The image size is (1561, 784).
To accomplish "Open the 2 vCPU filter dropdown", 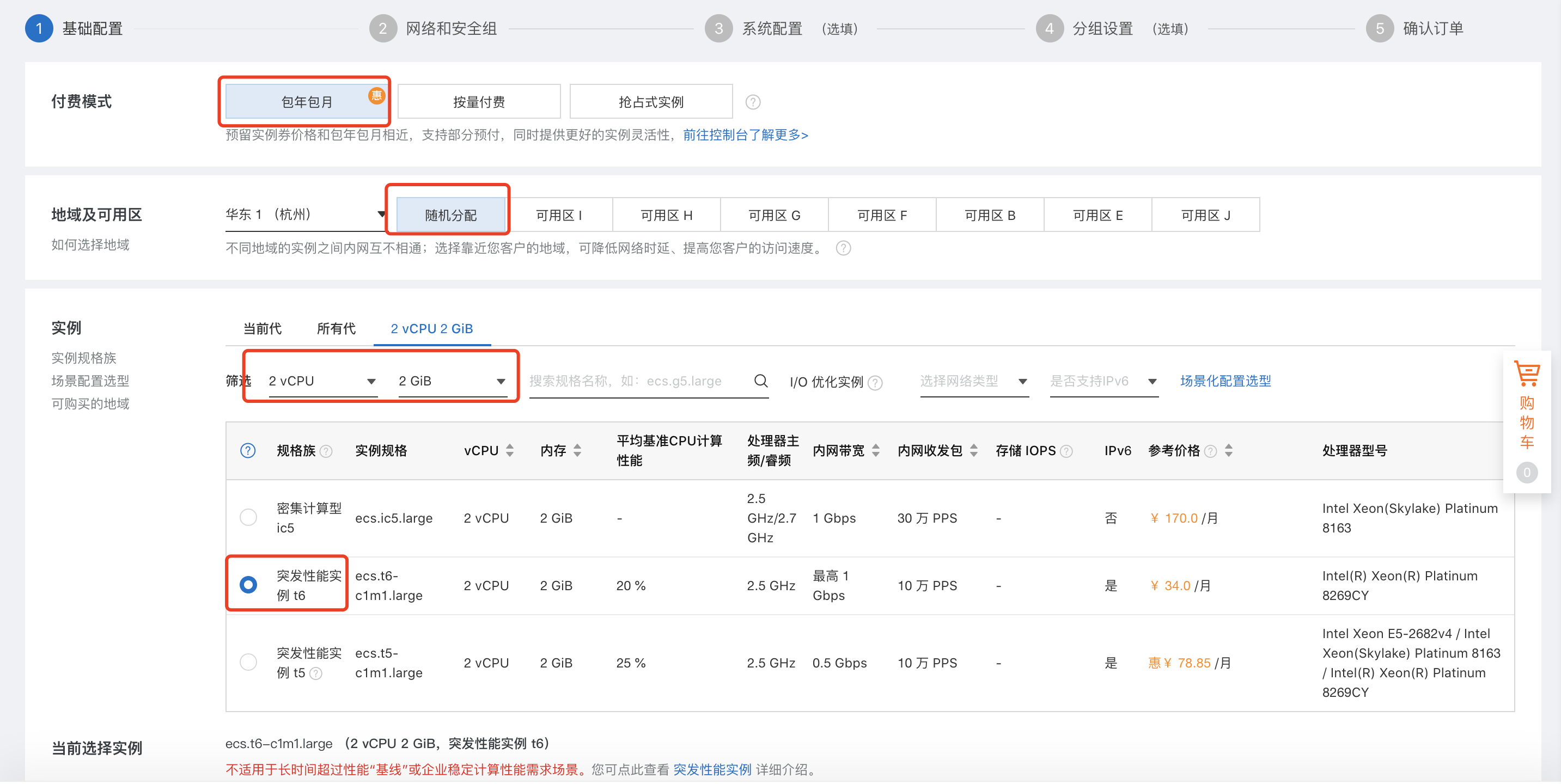I will click(x=323, y=381).
